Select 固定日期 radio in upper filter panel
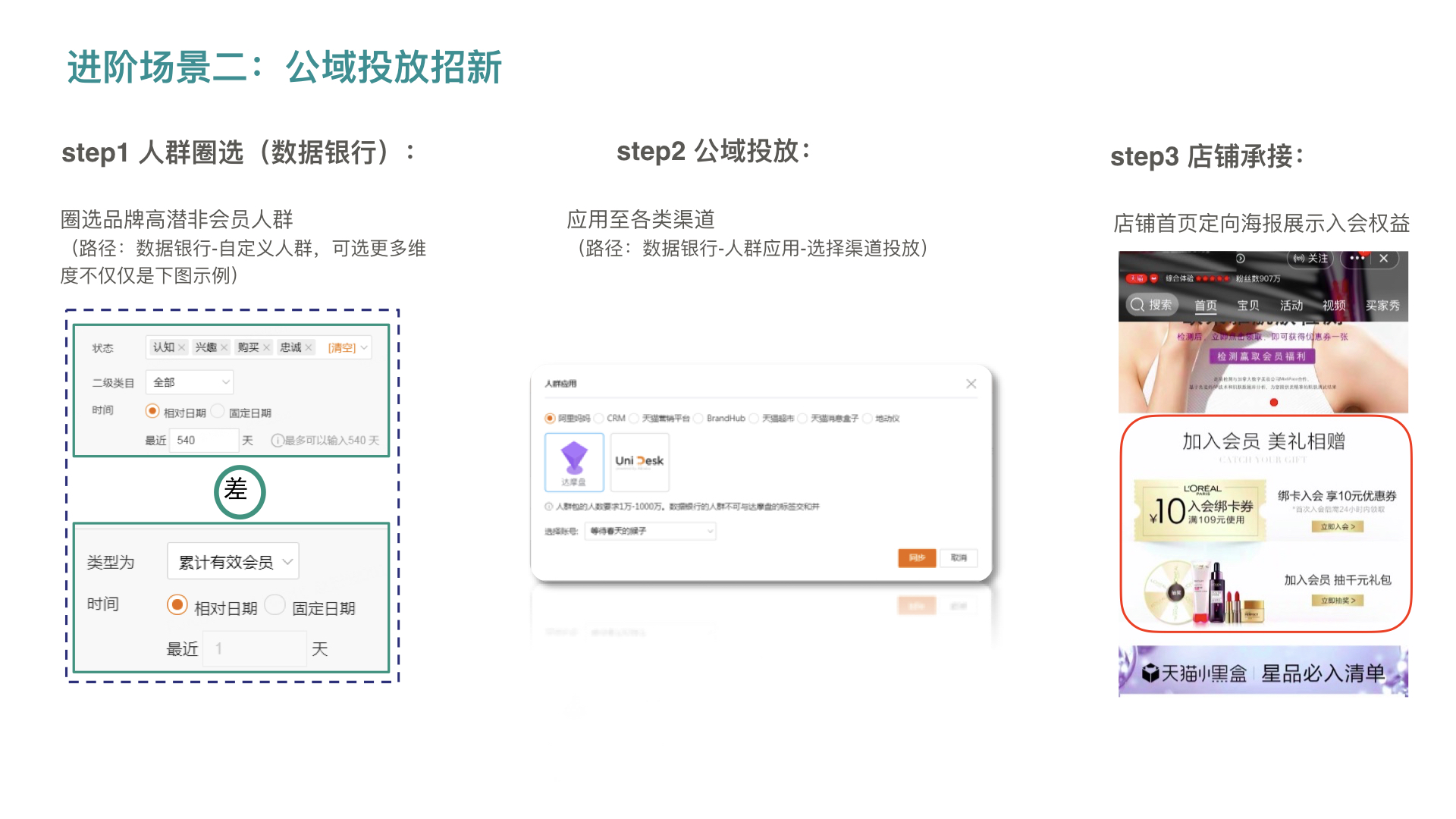 (x=218, y=411)
